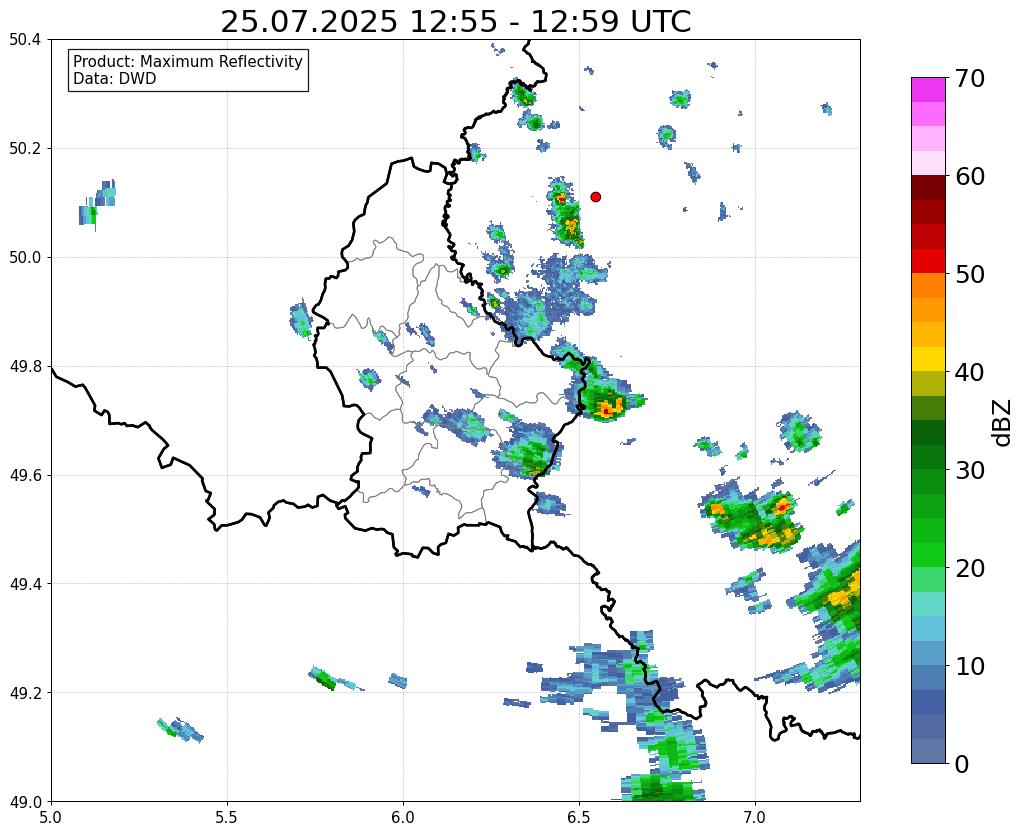Click the latitude axis label 50.0

point(25,258)
